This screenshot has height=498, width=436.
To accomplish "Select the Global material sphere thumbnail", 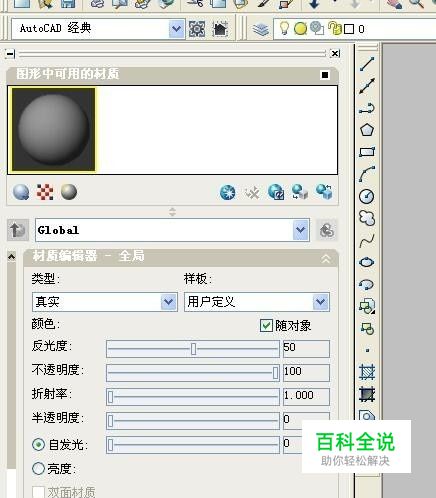I will pyautogui.click(x=53, y=130).
